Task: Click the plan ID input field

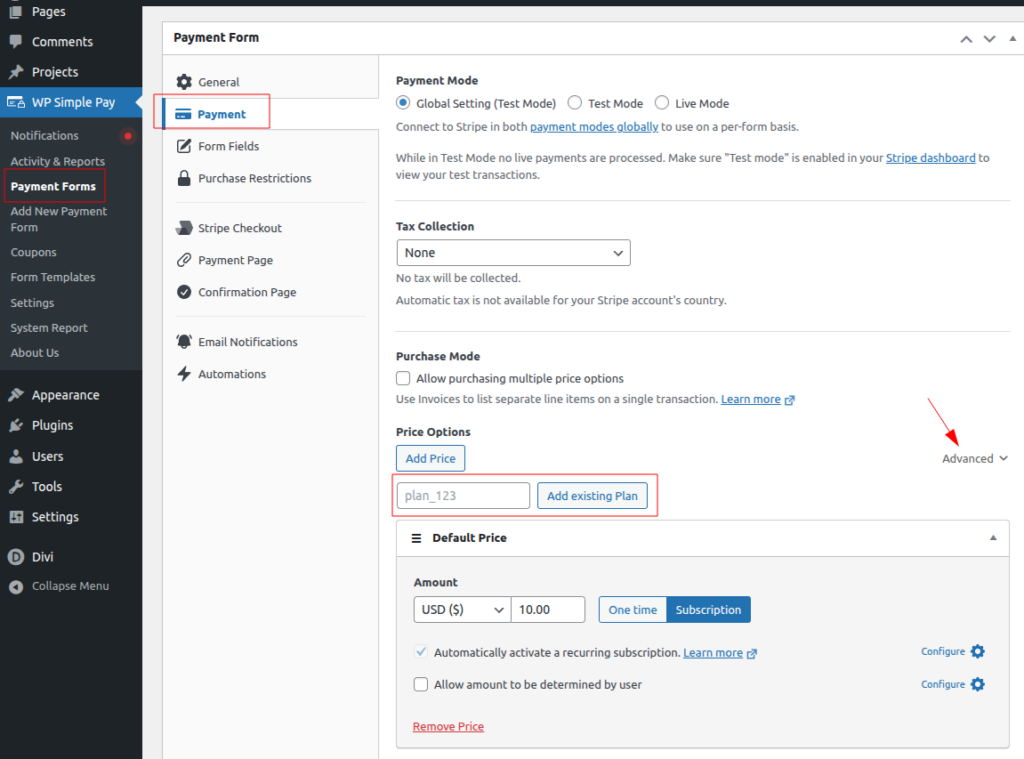Action: click(x=463, y=496)
